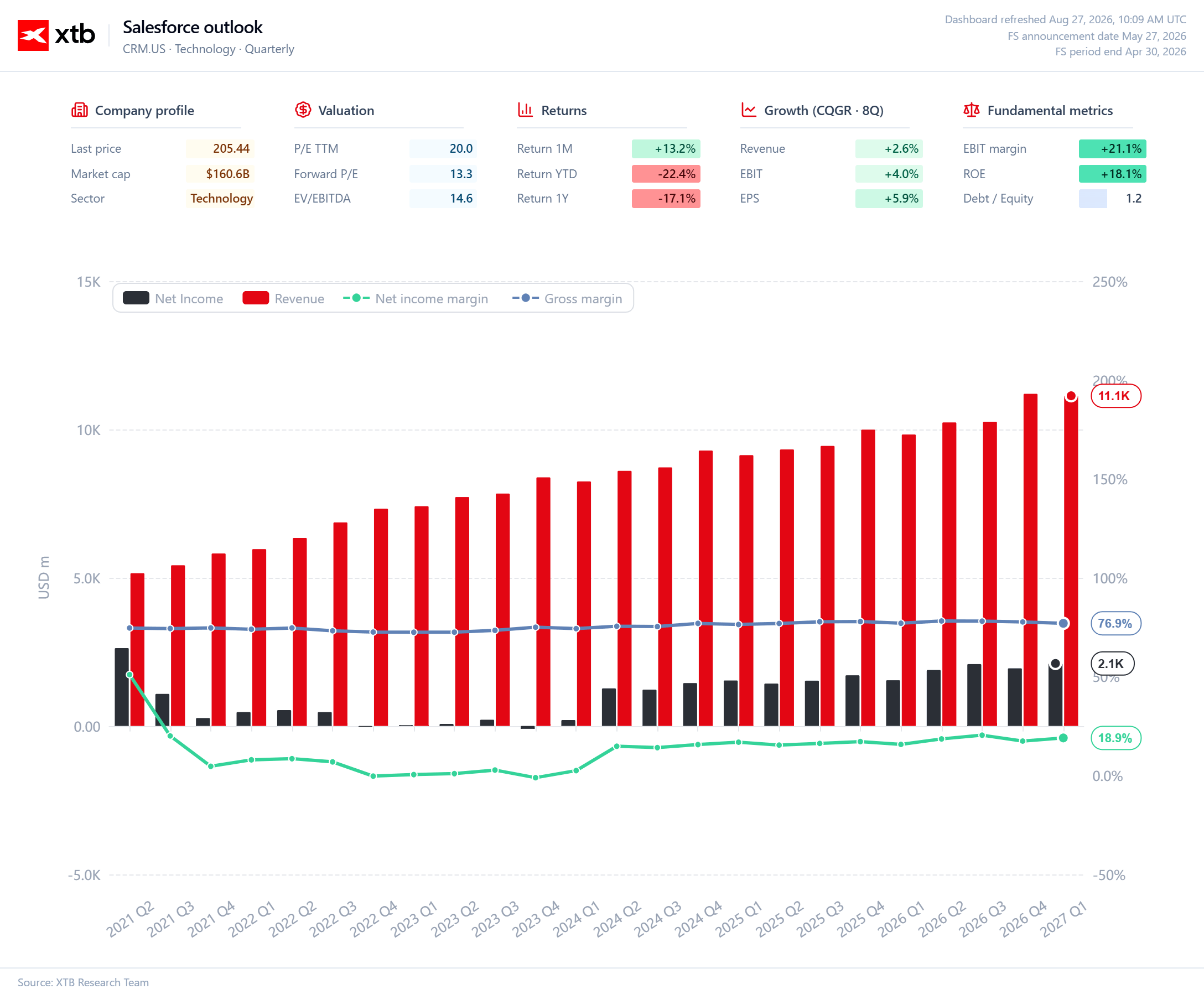Select the Revenue growth value +2.6%
This screenshot has height=994, width=1204.
901,149
